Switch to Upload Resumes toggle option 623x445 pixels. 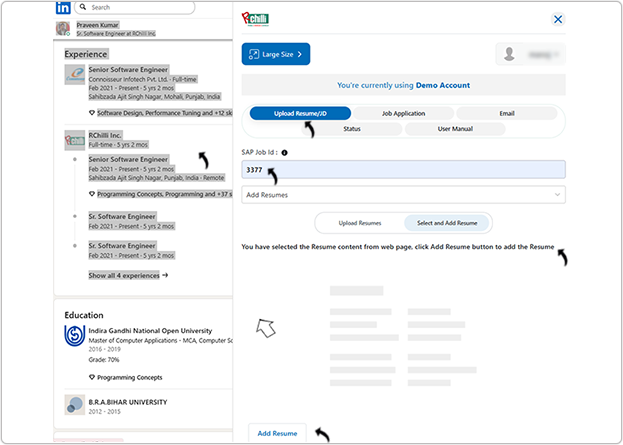pos(360,222)
